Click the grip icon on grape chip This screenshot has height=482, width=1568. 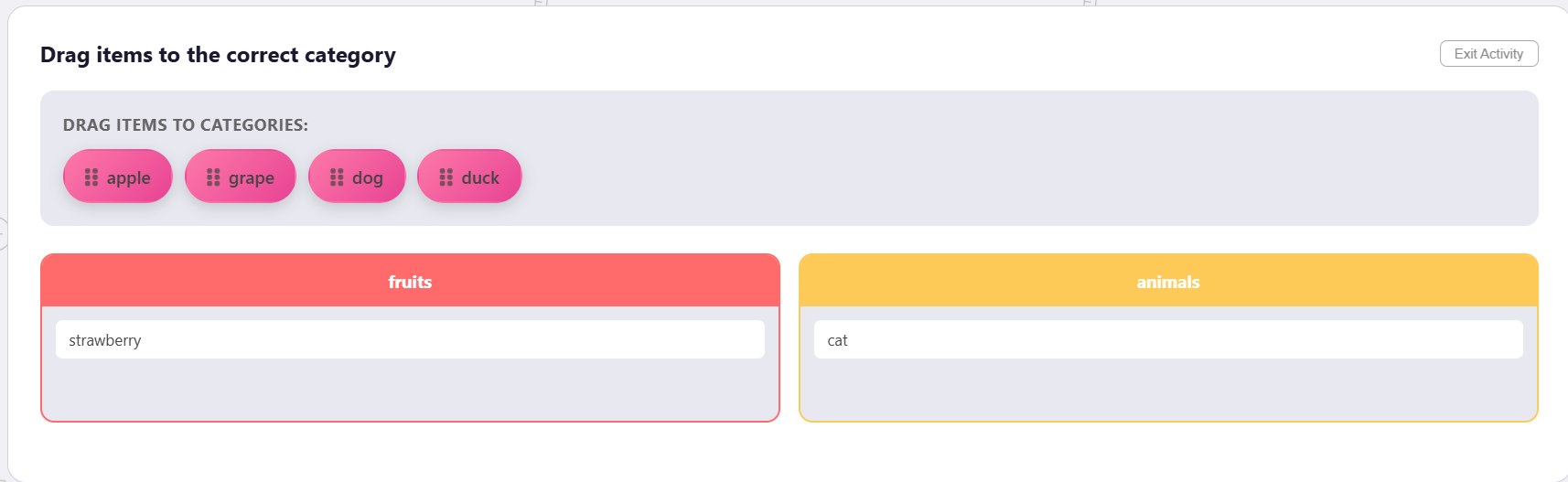[x=213, y=177]
